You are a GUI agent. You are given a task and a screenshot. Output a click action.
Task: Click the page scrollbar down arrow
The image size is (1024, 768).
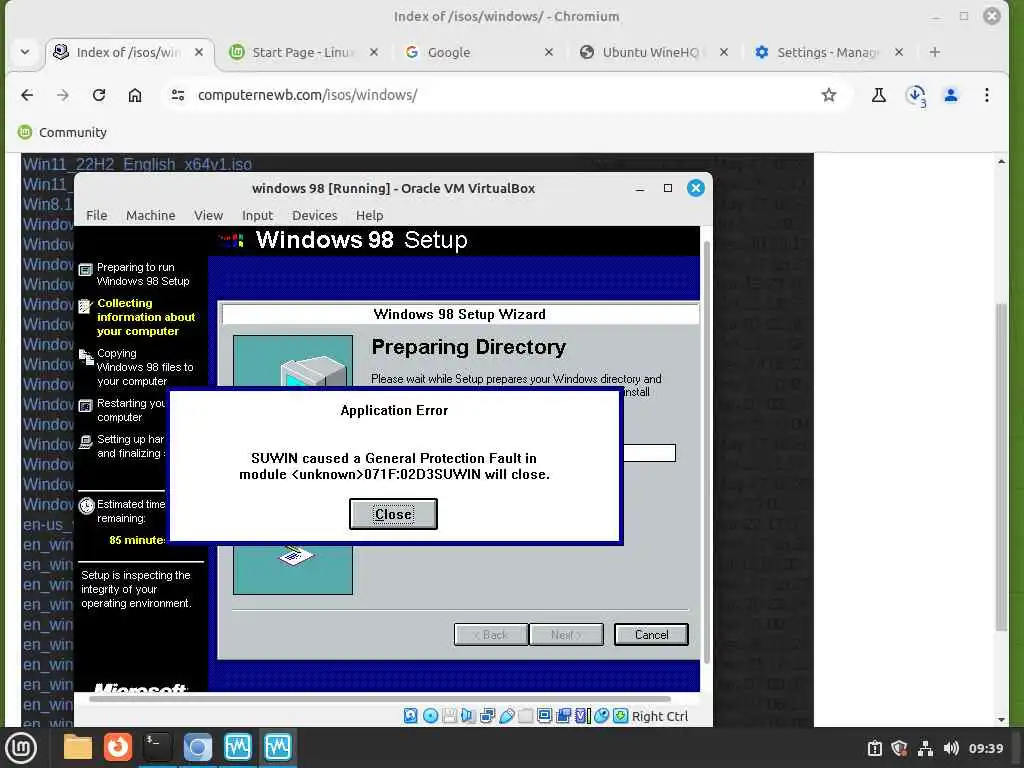pos(1001,720)
